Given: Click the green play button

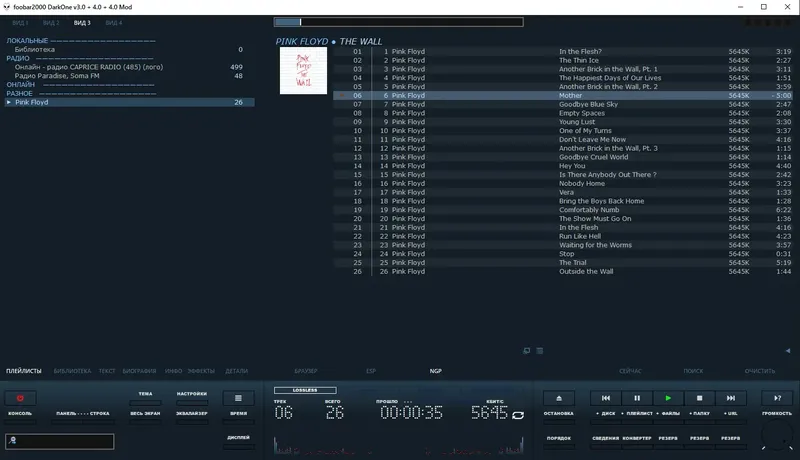Looking at the screenshot, I should tap(668, 398).
